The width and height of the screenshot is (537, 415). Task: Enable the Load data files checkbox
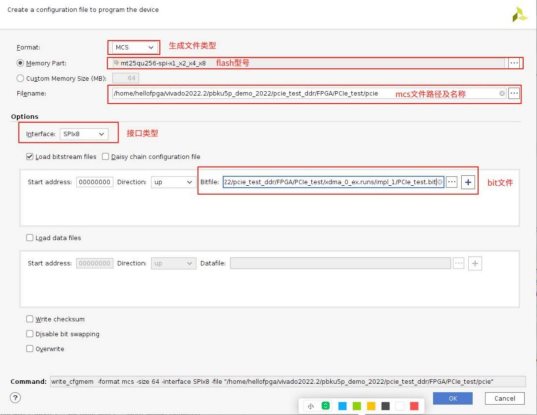click(30, 238)
